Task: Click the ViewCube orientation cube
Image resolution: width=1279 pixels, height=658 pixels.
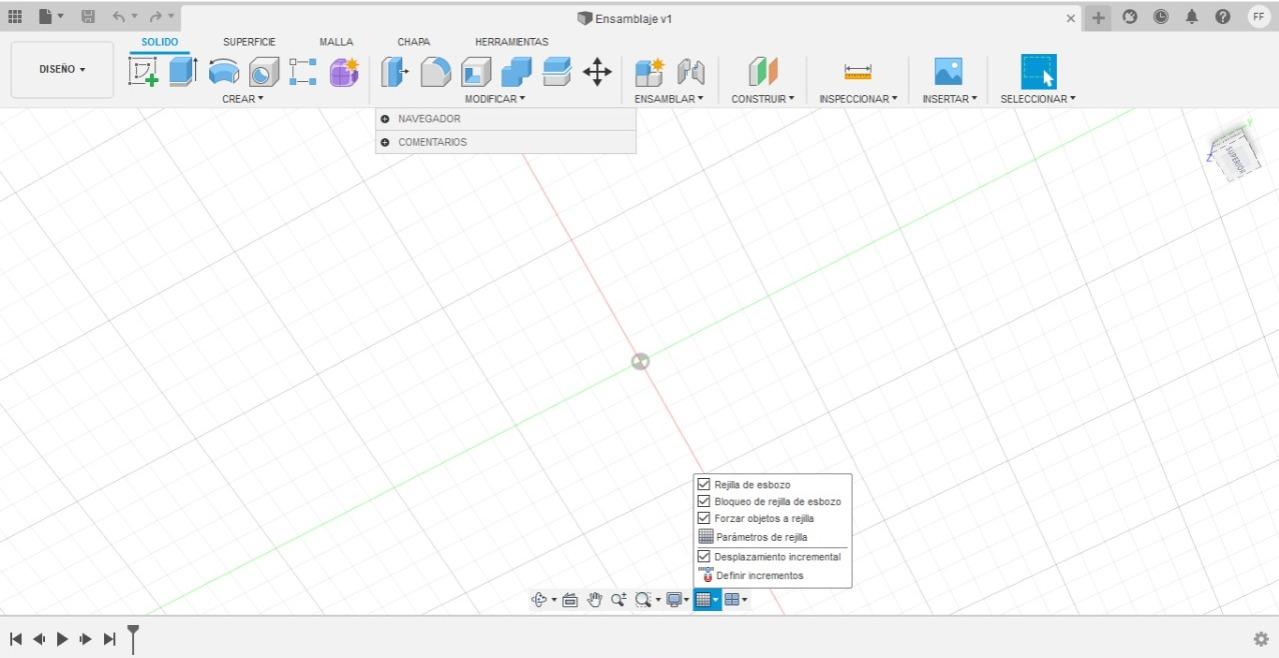Action: 1234,155
